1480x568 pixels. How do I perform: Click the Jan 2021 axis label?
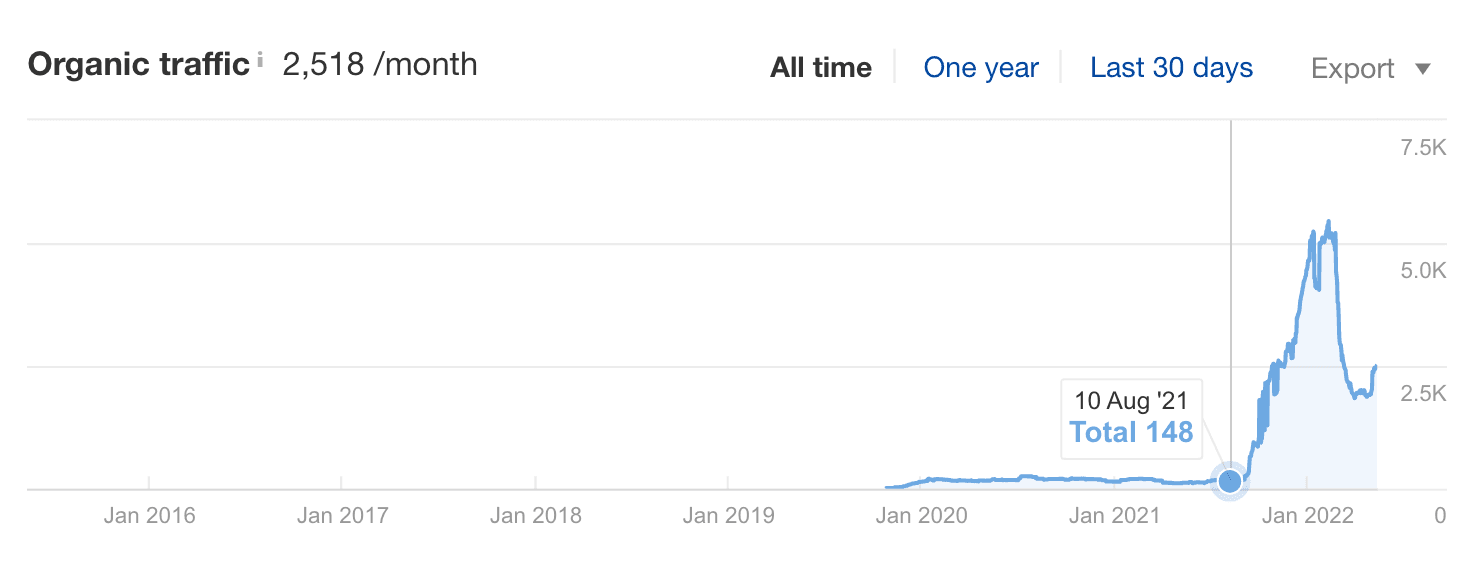coord(1114,516)
